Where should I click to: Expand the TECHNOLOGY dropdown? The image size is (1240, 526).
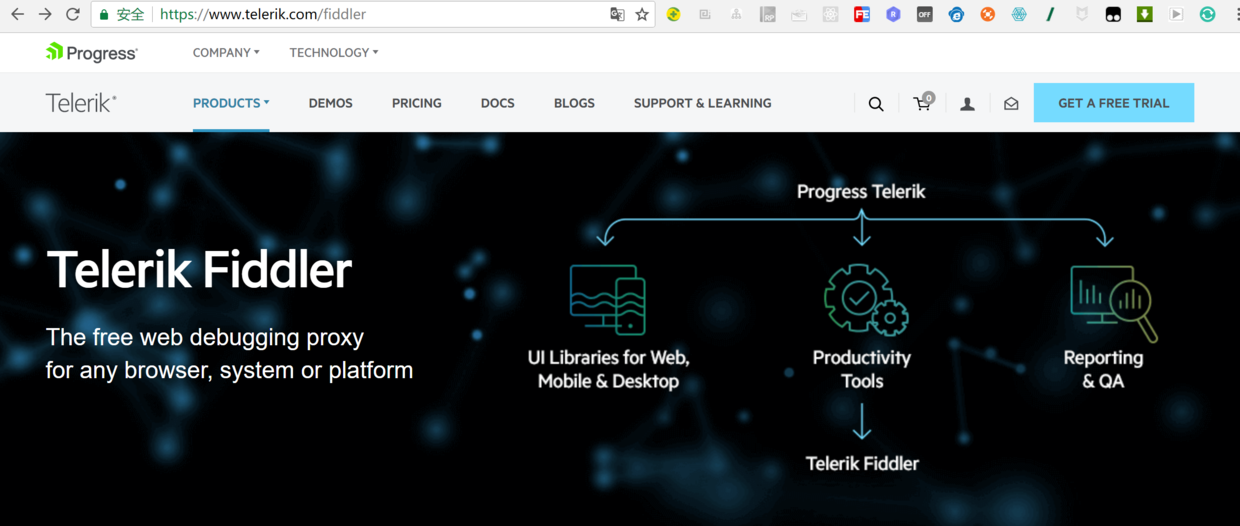click(x=334, y=52)
